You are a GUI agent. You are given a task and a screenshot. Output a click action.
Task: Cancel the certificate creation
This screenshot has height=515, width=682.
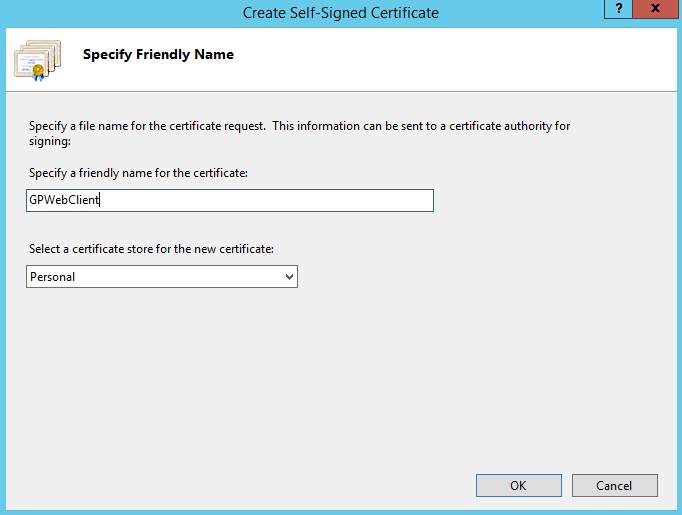coord(614,485)
